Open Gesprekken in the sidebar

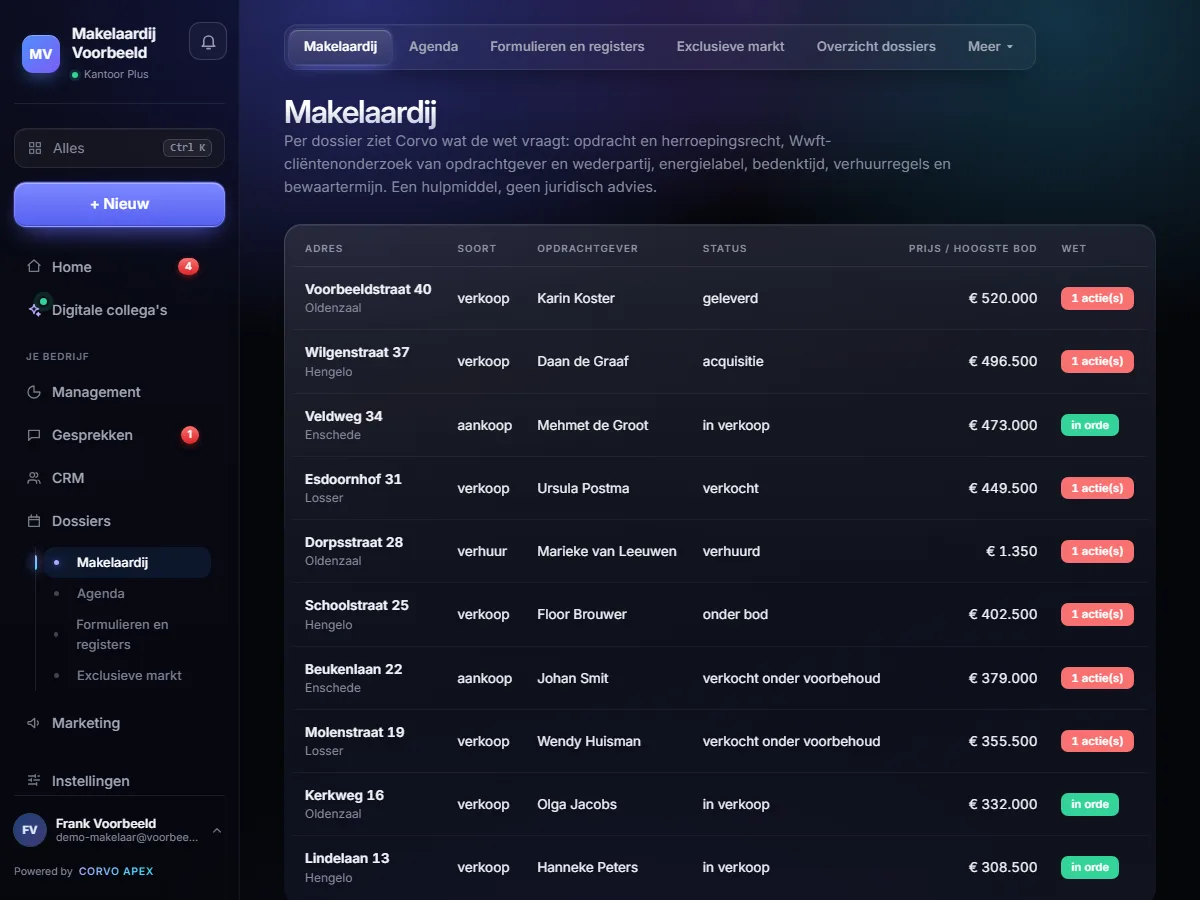(x=119, y=435)
